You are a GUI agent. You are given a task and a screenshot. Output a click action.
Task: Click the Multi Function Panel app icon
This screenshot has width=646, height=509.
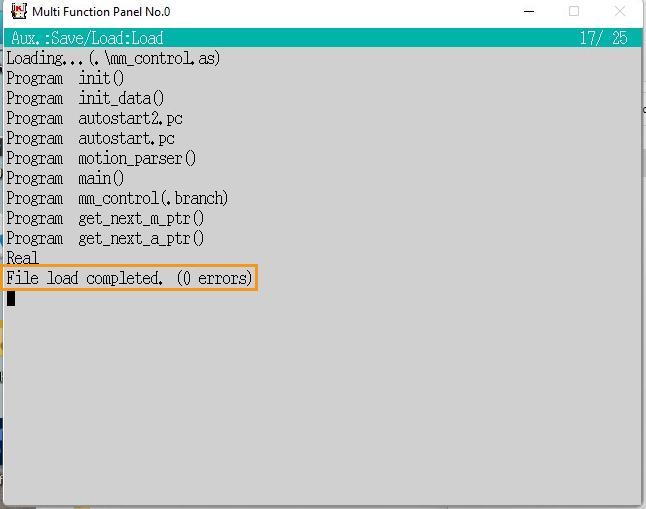19,11
